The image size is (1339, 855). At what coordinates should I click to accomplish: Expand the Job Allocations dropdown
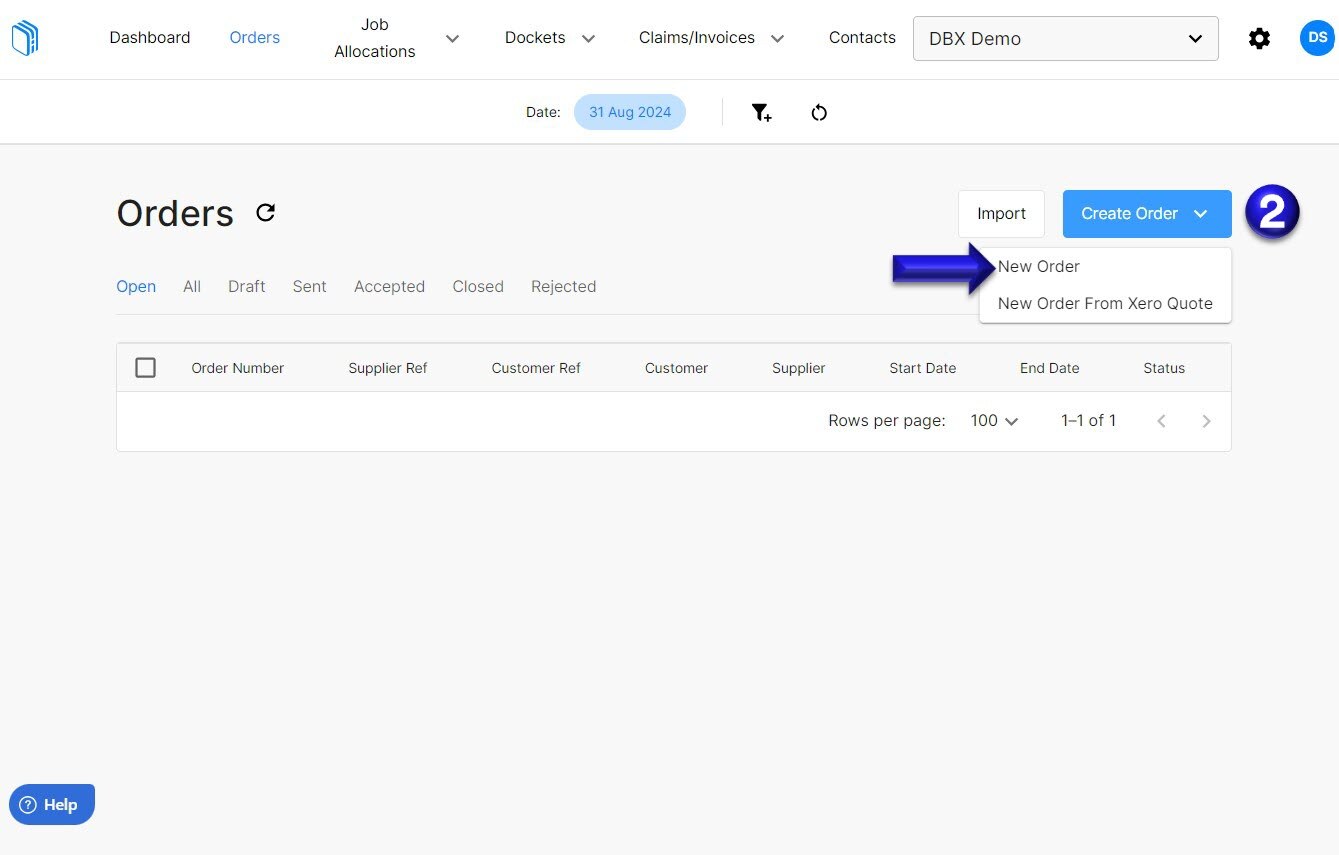coord(452,38)
